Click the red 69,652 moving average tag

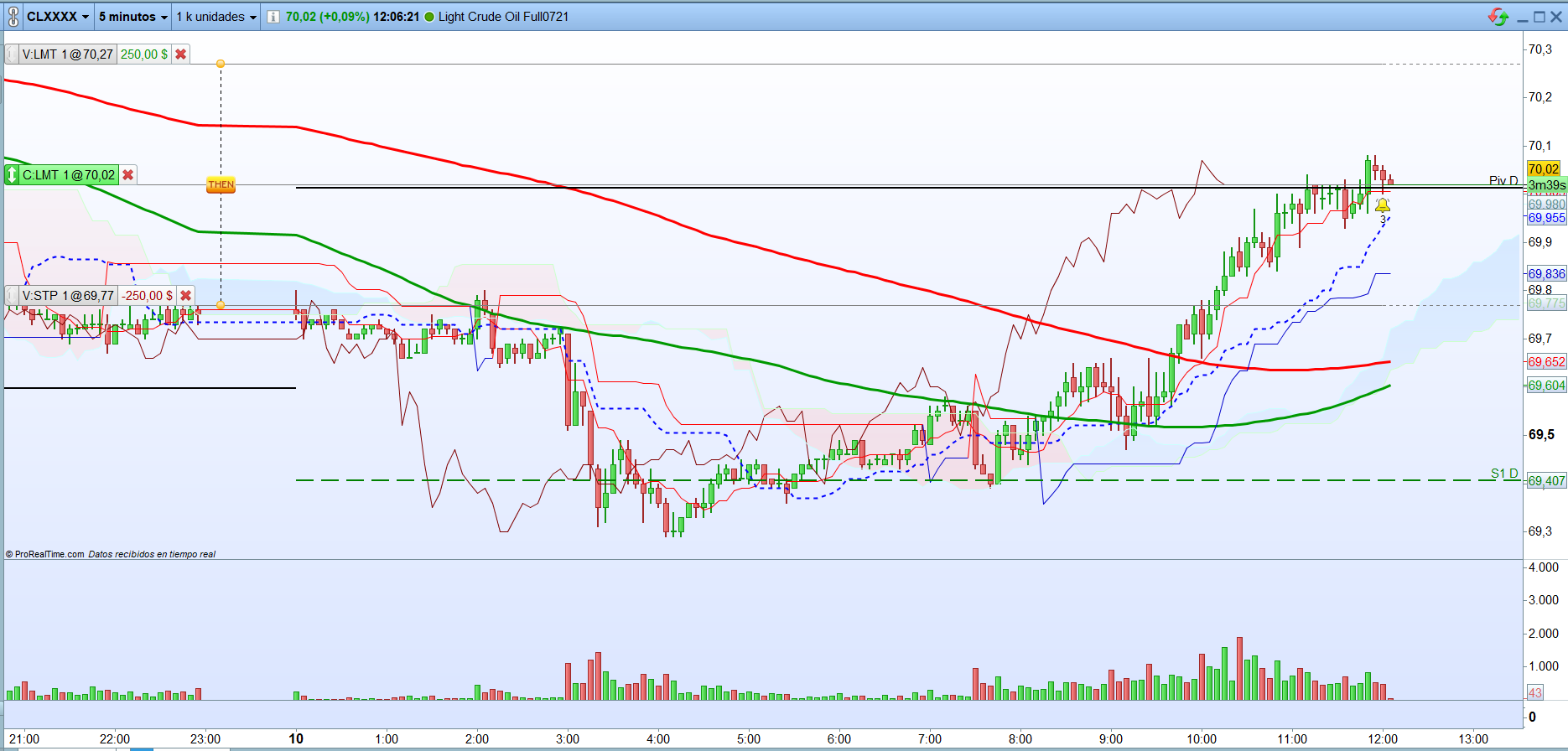[x=1546, y=362]
